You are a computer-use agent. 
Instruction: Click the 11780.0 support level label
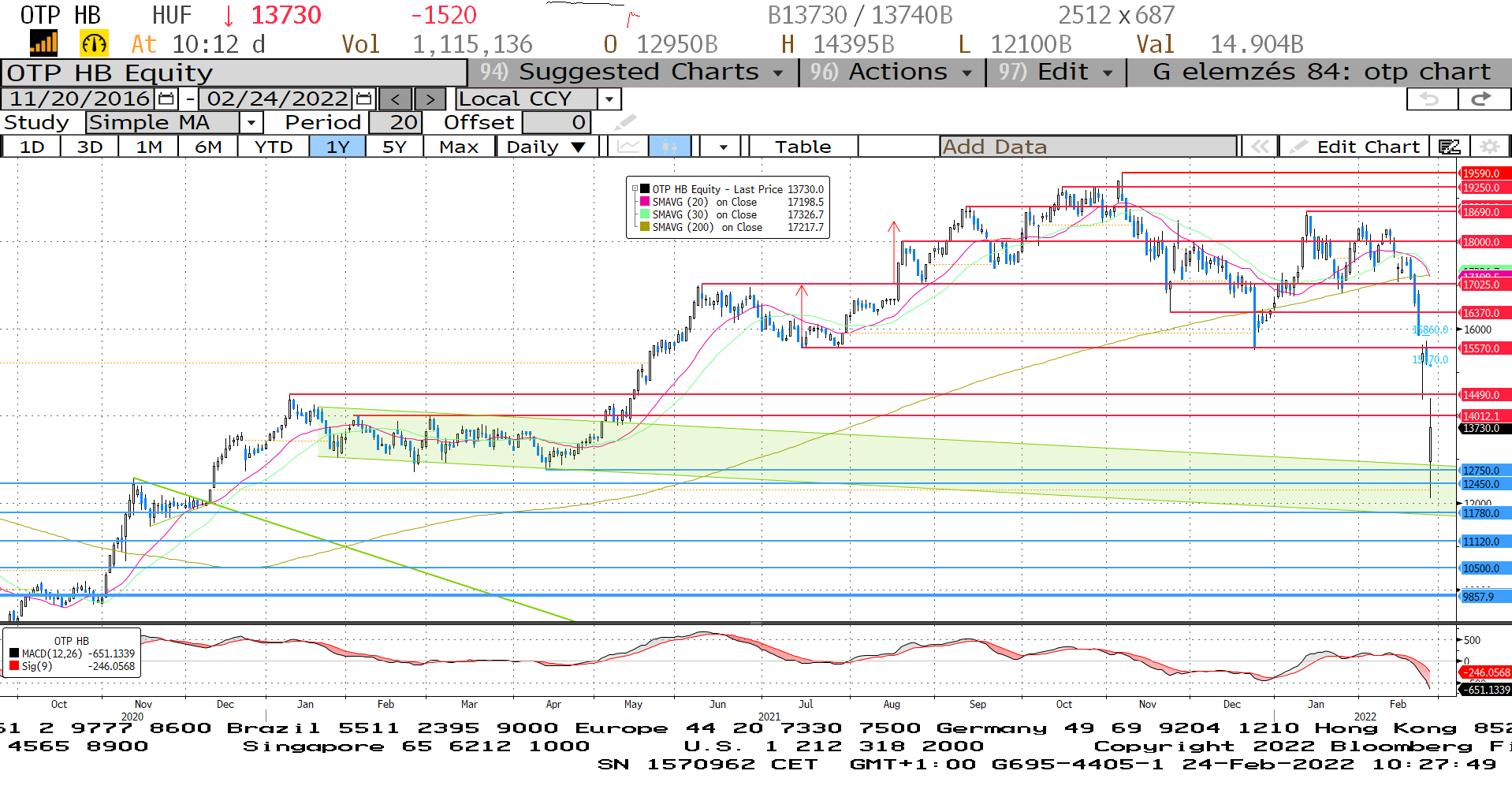[1484, 513]
